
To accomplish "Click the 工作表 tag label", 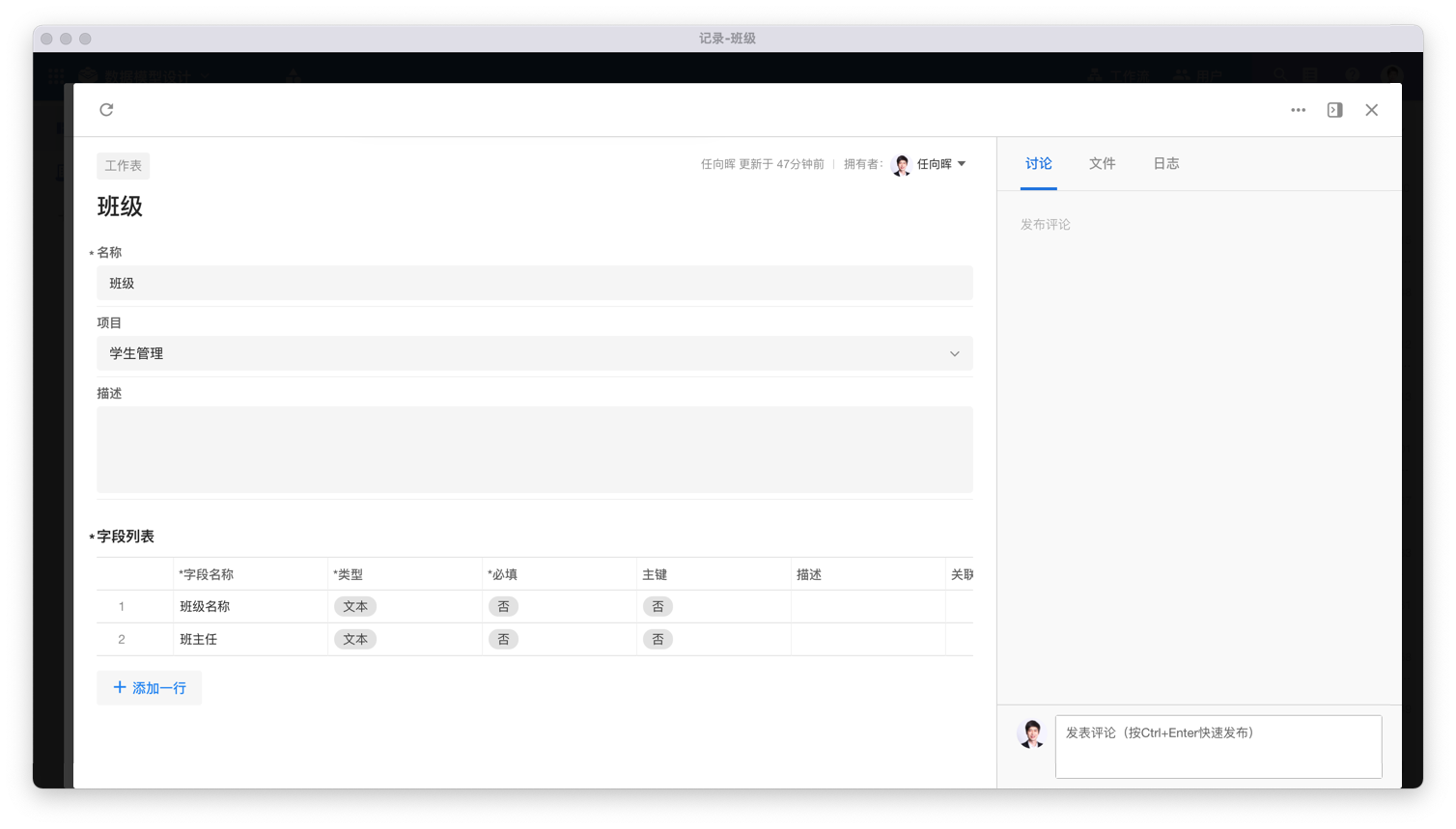I will pos(123,166).
